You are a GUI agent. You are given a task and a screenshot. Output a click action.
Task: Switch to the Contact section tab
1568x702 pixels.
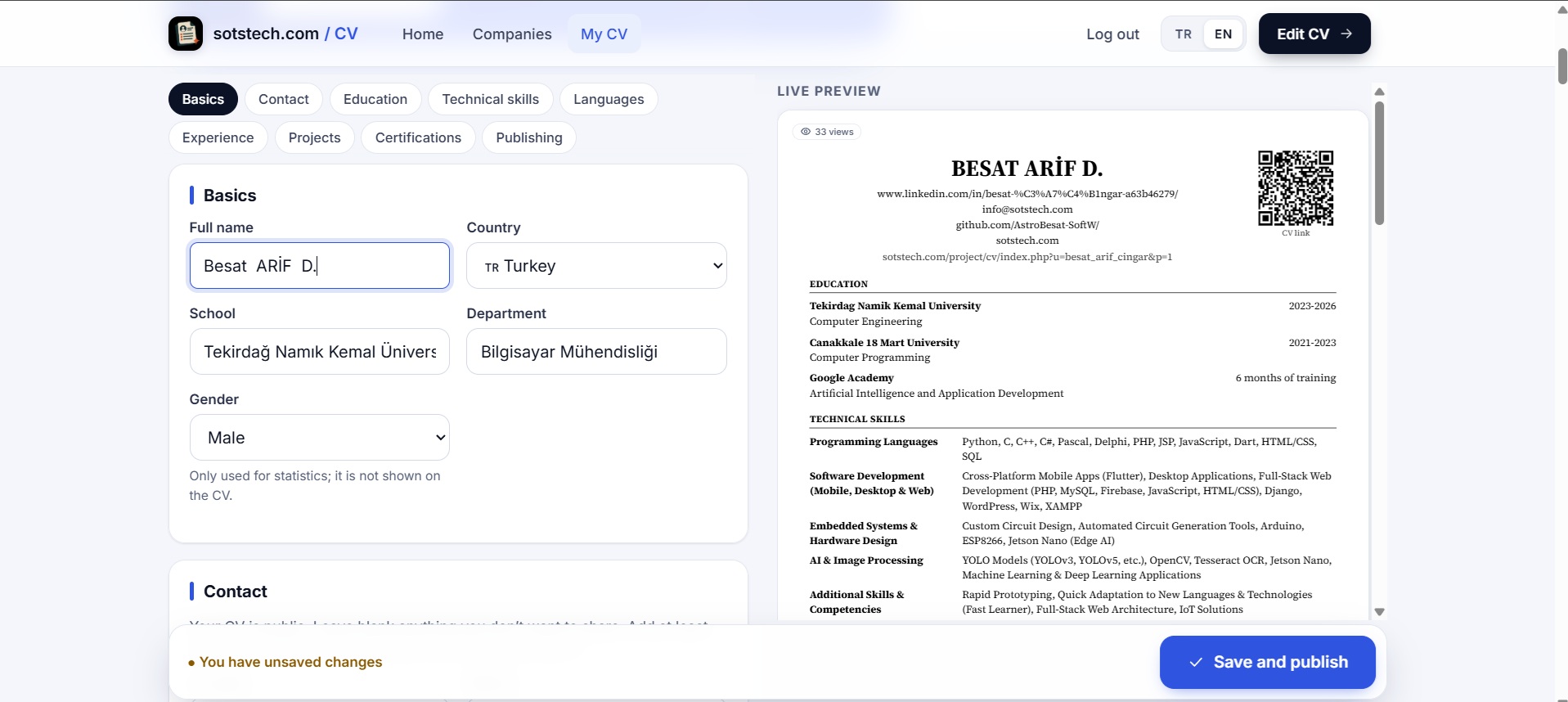284,99
